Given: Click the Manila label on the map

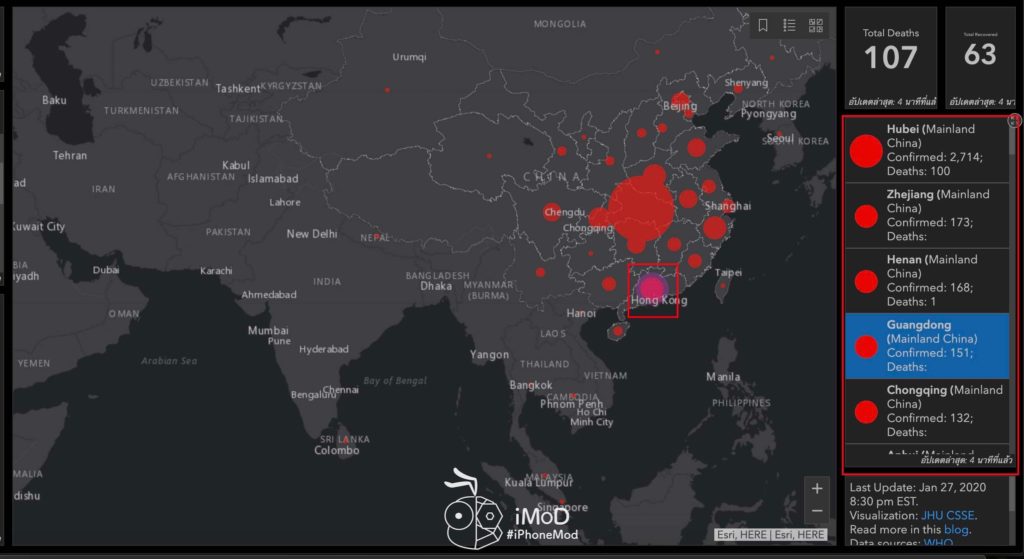Looking at the screenshot, I should [723, 377].
